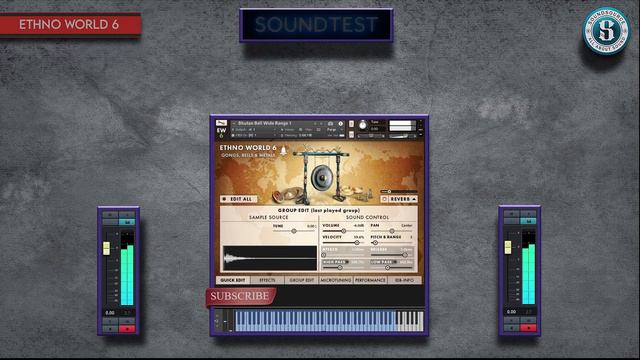Open the instrument info icon in header
The image size is (640, 360).
click(x=340, y=123)
